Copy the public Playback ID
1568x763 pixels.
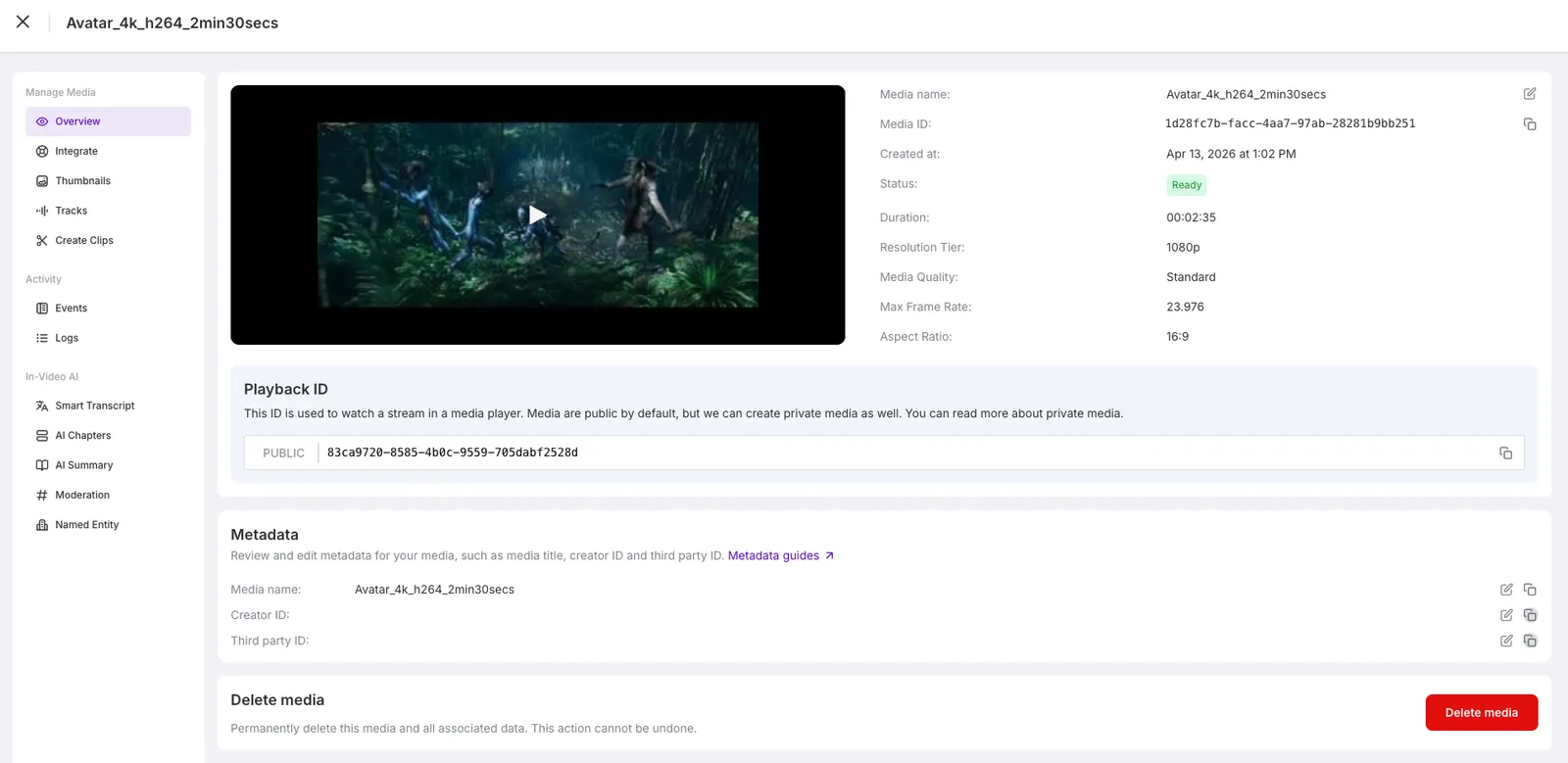[1506, 453]
